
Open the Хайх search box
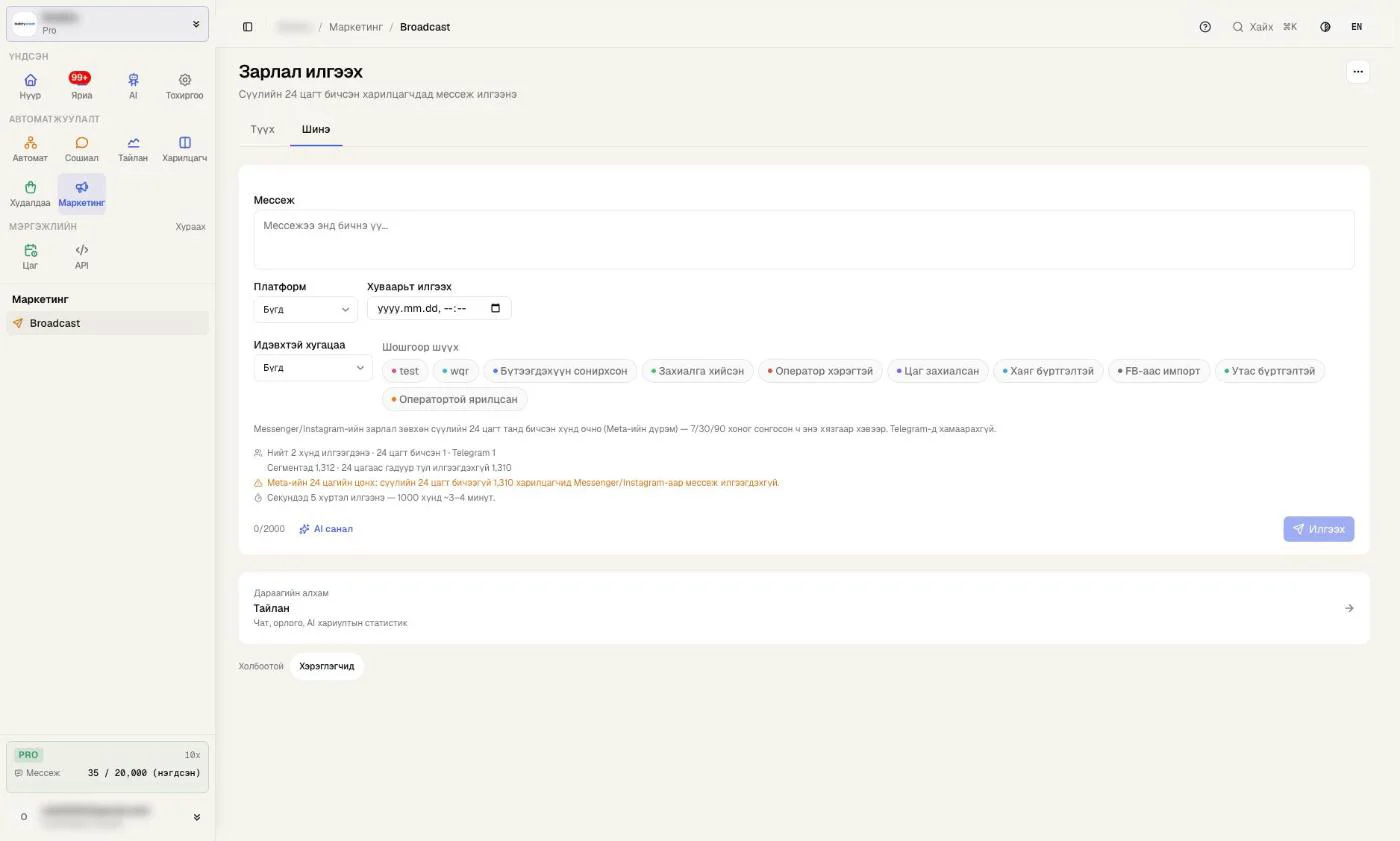tap(1264, 27)
